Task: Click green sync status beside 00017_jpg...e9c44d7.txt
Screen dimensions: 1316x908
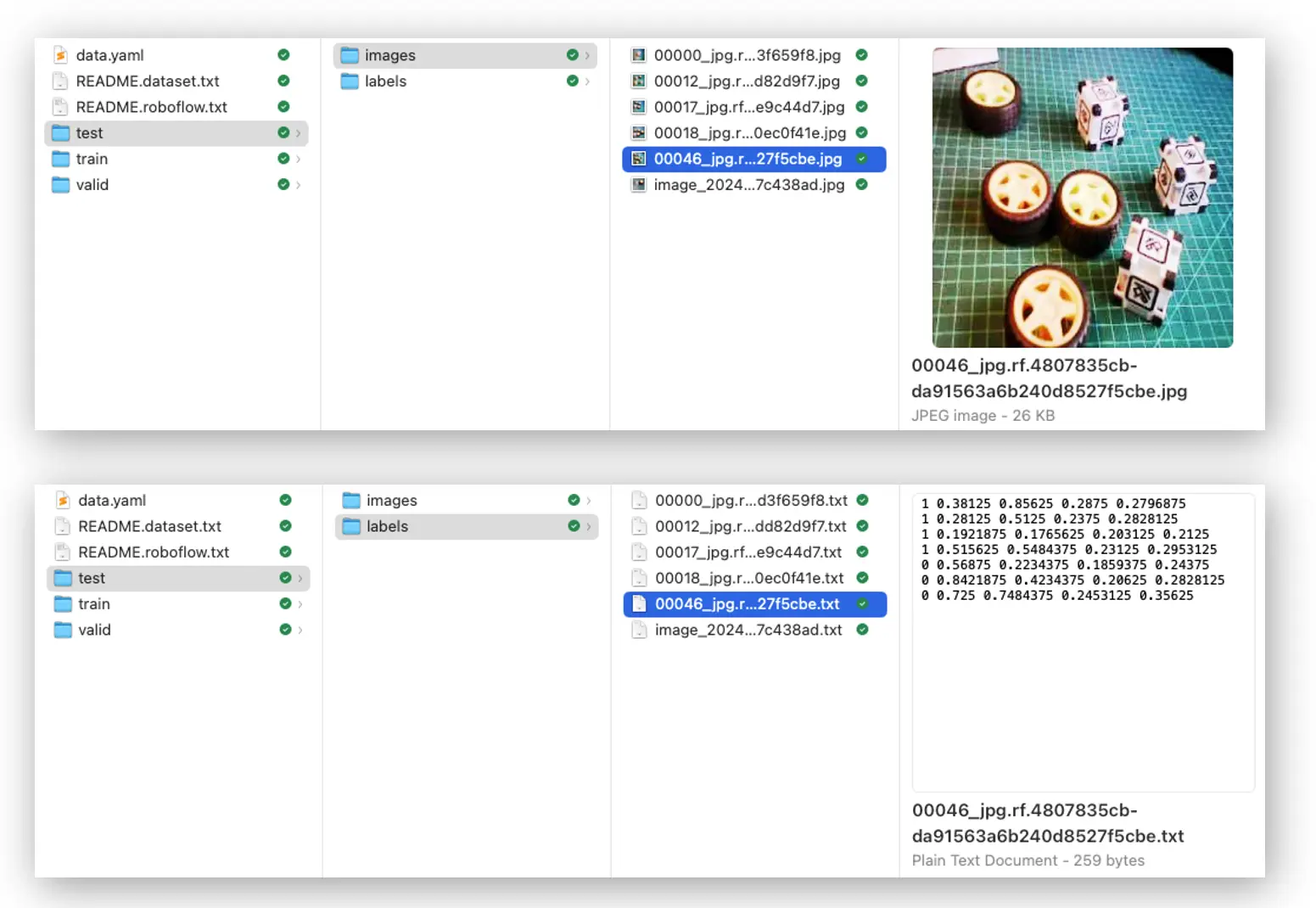Action: click(862, 552)
